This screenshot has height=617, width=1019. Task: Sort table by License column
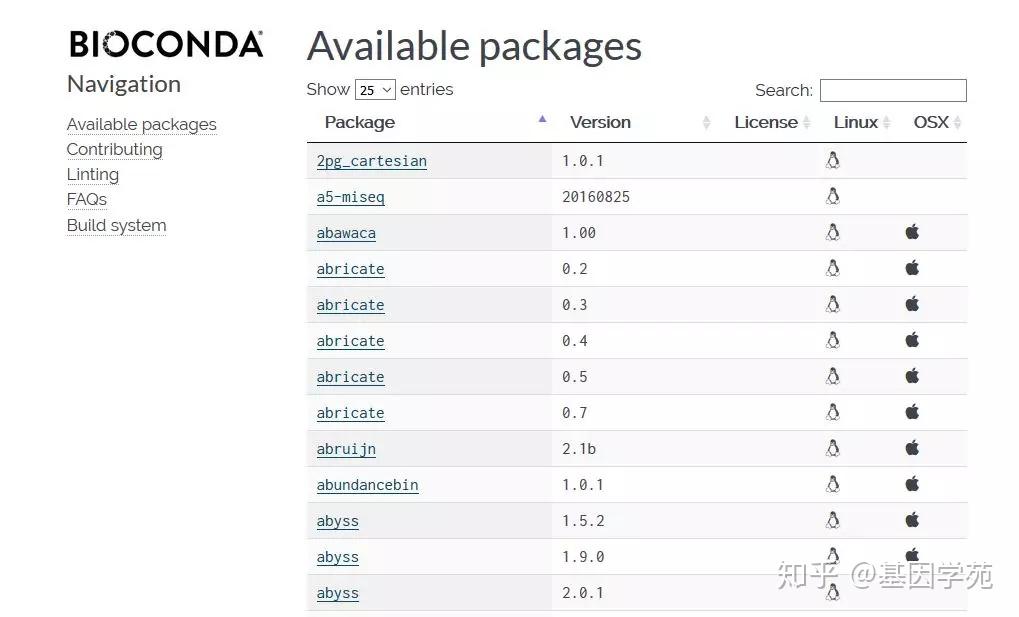tap(766, 122)
